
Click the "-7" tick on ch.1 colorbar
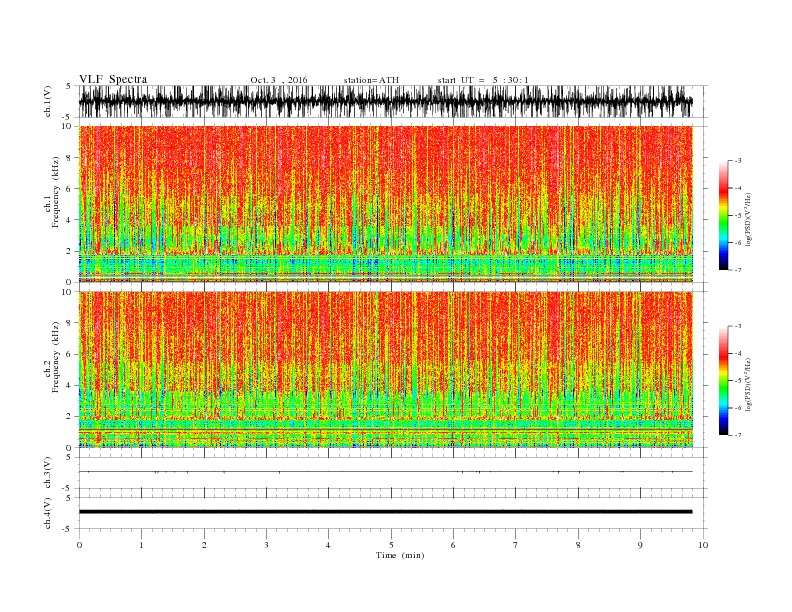(738, 270)
